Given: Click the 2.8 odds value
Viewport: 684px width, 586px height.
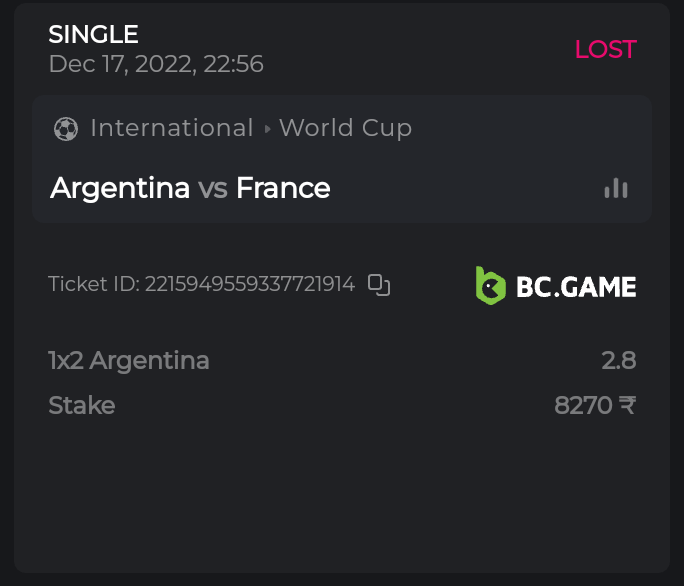Looking at the screenshot, I should coord(619,360).
